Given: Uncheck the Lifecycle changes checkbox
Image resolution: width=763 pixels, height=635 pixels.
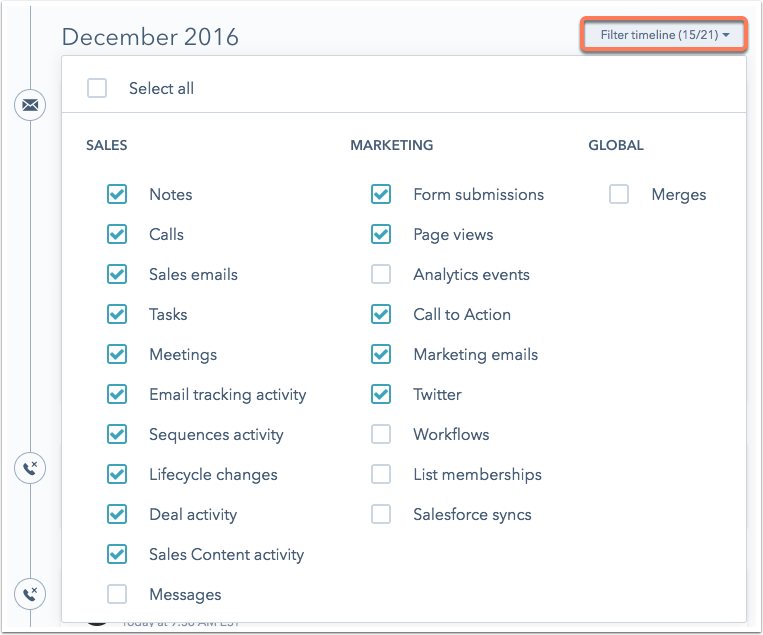Looking at the screenshot, I should tap(117, 474).
